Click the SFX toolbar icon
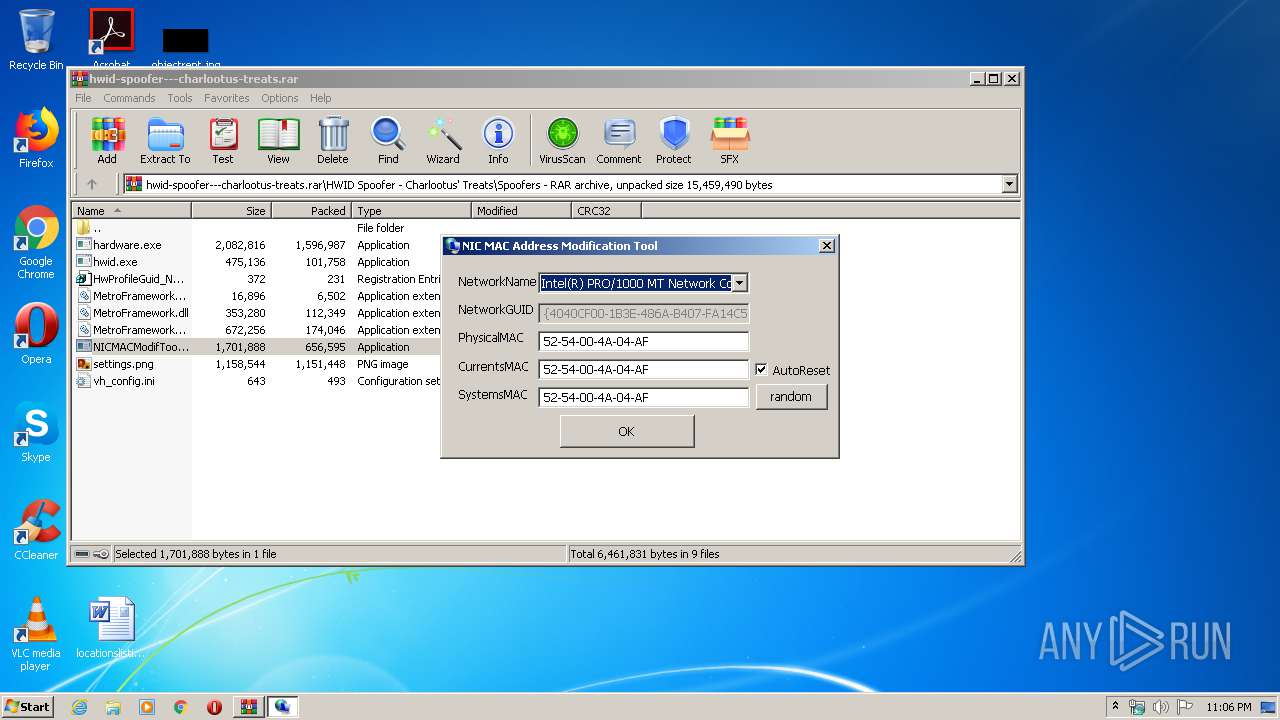Screen dimensions: 1280x720 click(730, 140)
